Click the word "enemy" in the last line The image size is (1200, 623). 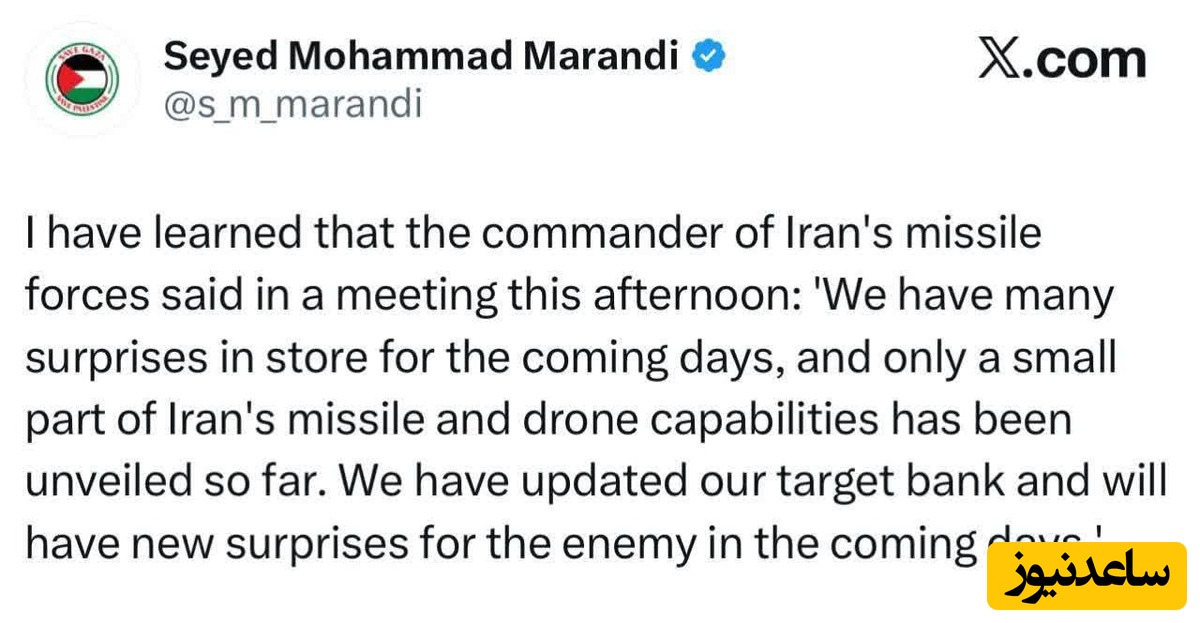pyautogui.click(x=642, y=543)
